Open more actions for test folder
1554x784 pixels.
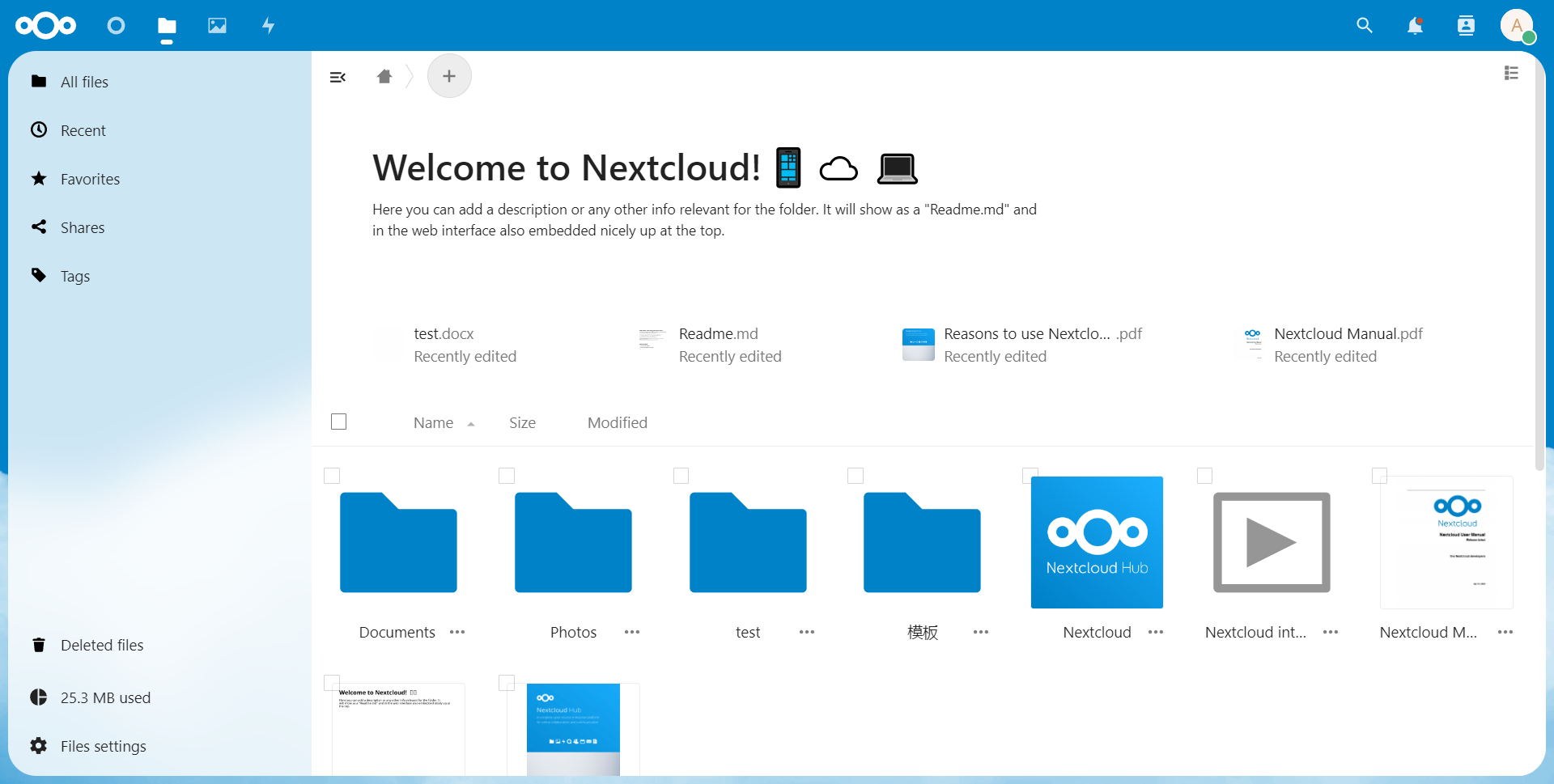tap(807, 632)
